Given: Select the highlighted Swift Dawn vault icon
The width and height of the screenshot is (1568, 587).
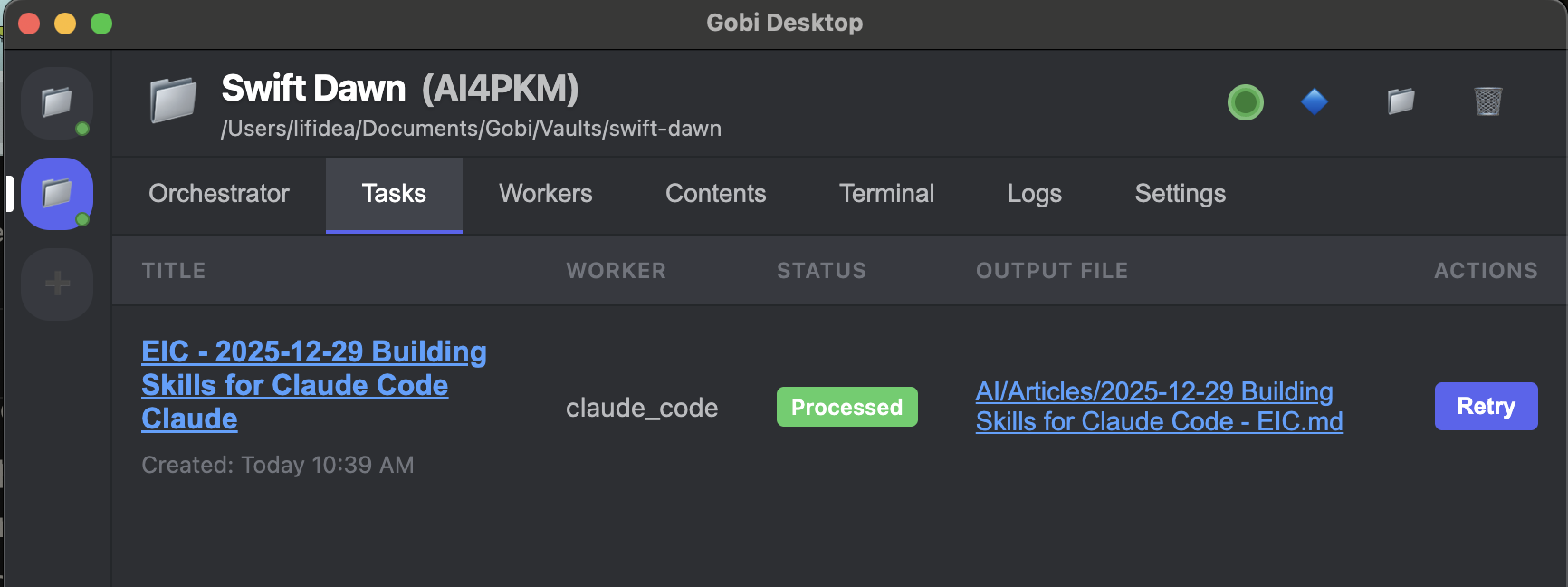Looking at the screenshot, I should (56, 193).
